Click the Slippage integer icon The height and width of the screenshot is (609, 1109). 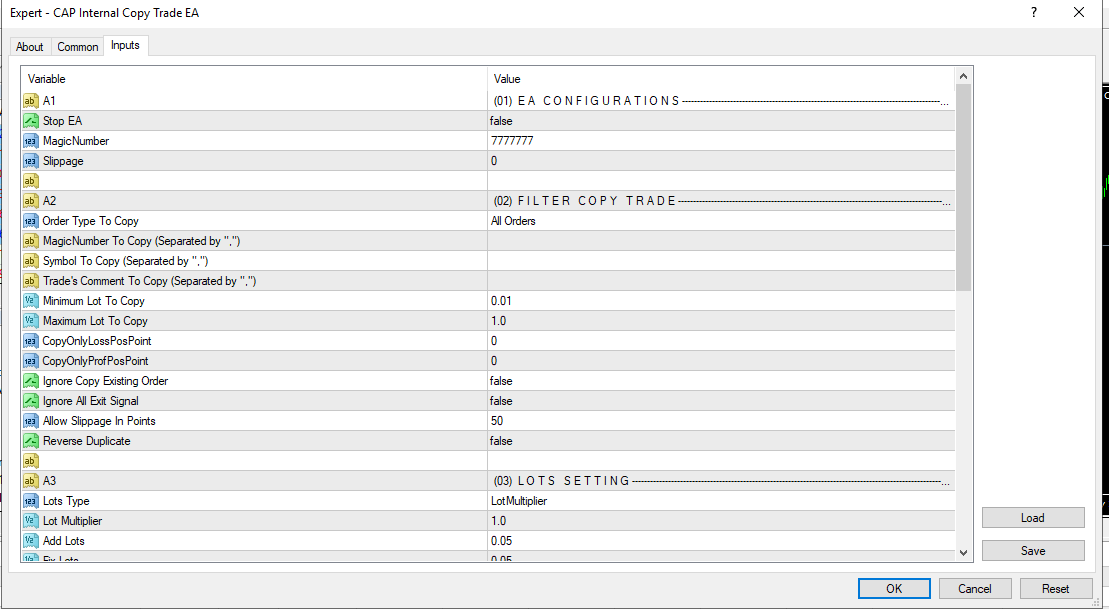pos(31,161)
